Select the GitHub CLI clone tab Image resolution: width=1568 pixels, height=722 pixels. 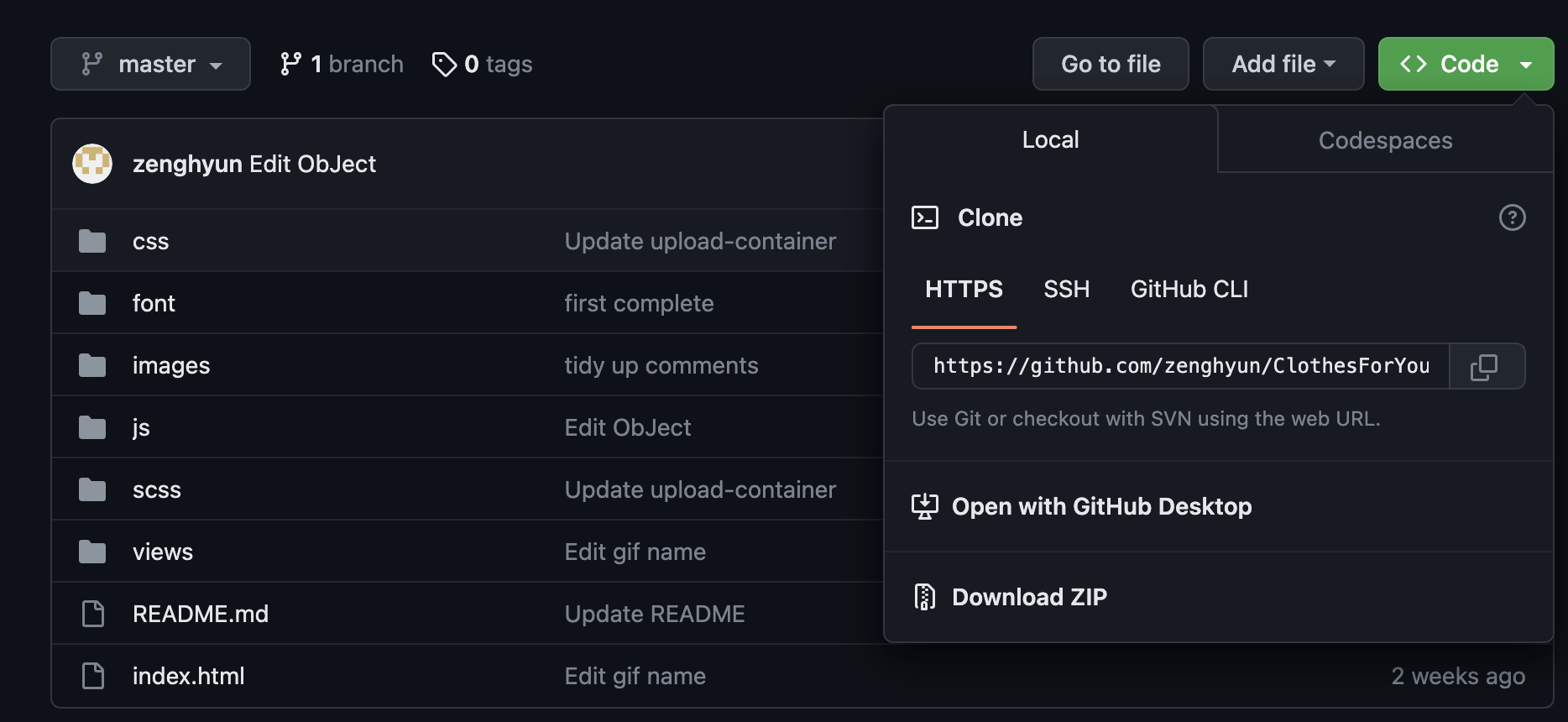click(x=1189, y=290)
